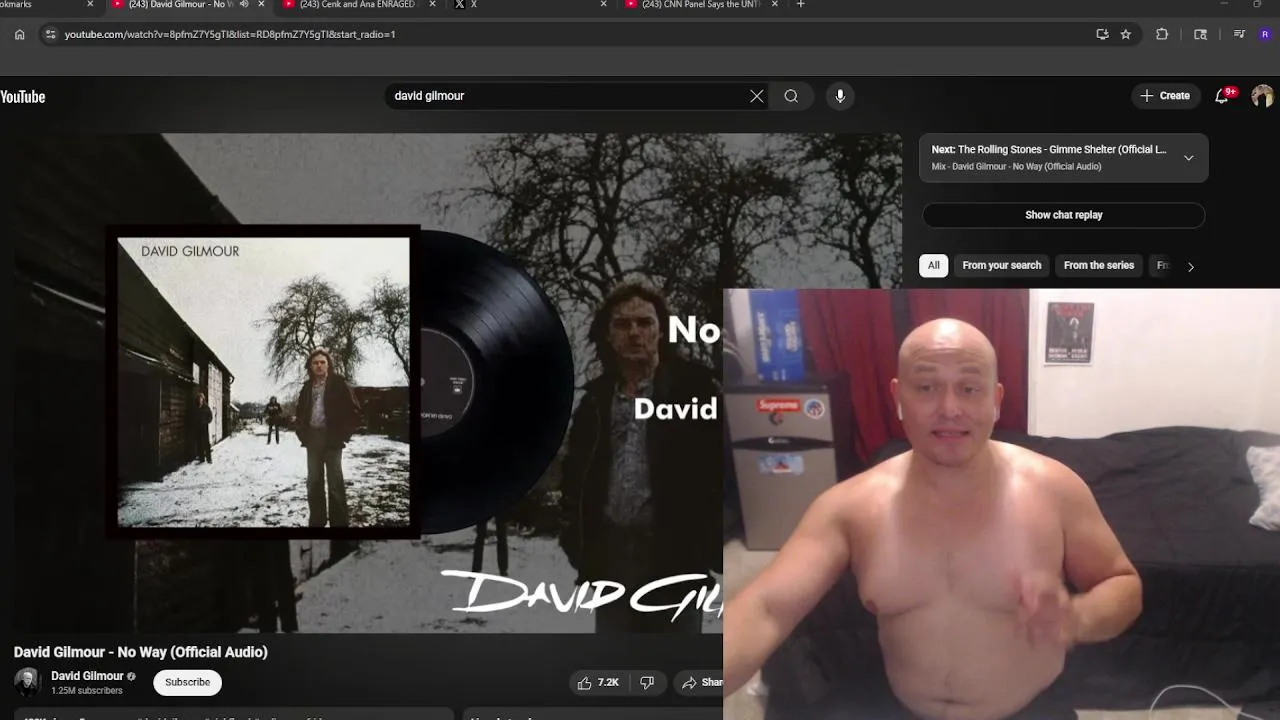Switch to the CNN Panel Says tab
This screenshot has height=720, width=1280.
tap(700, 5)
